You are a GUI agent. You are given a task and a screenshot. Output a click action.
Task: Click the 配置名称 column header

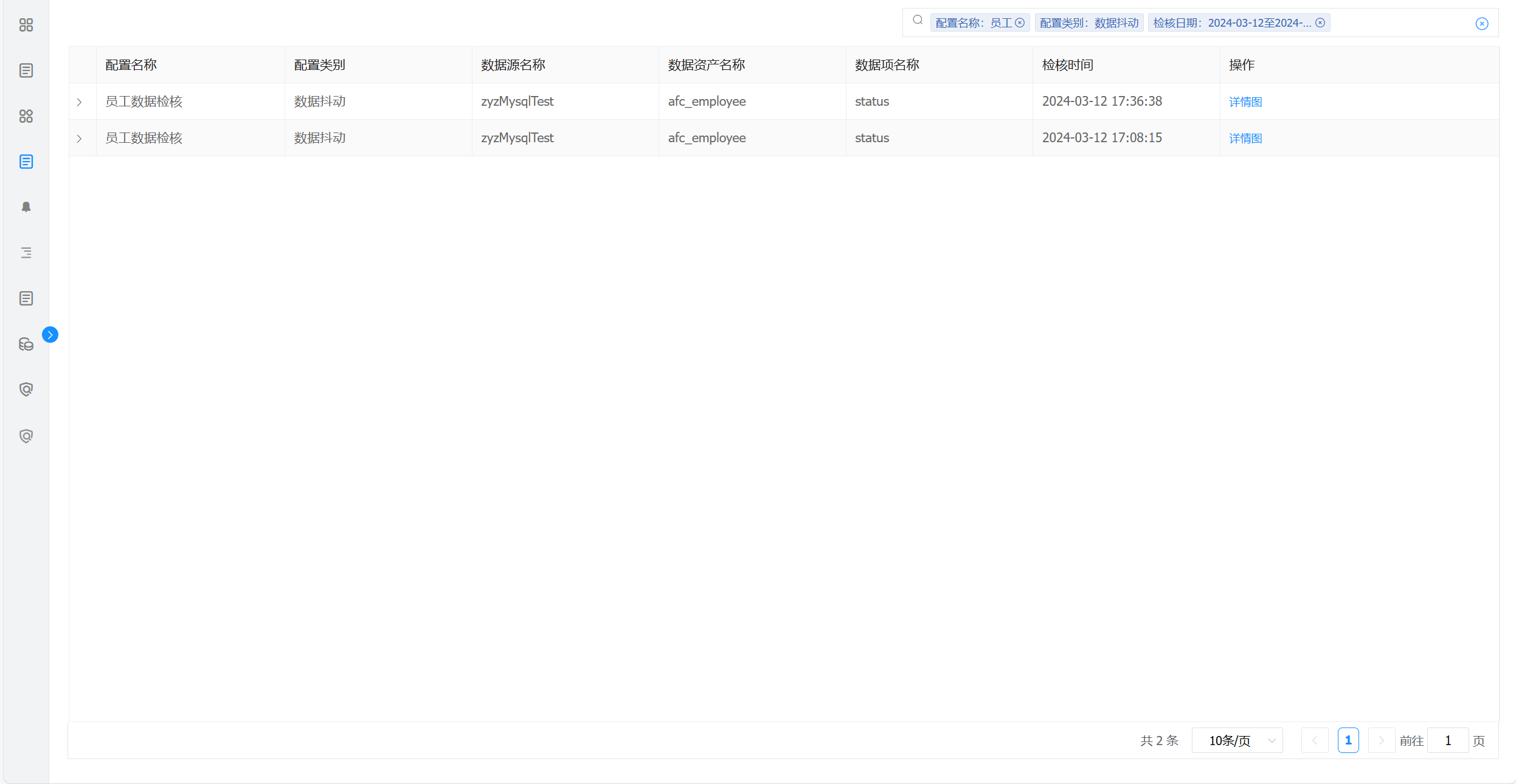131,65
